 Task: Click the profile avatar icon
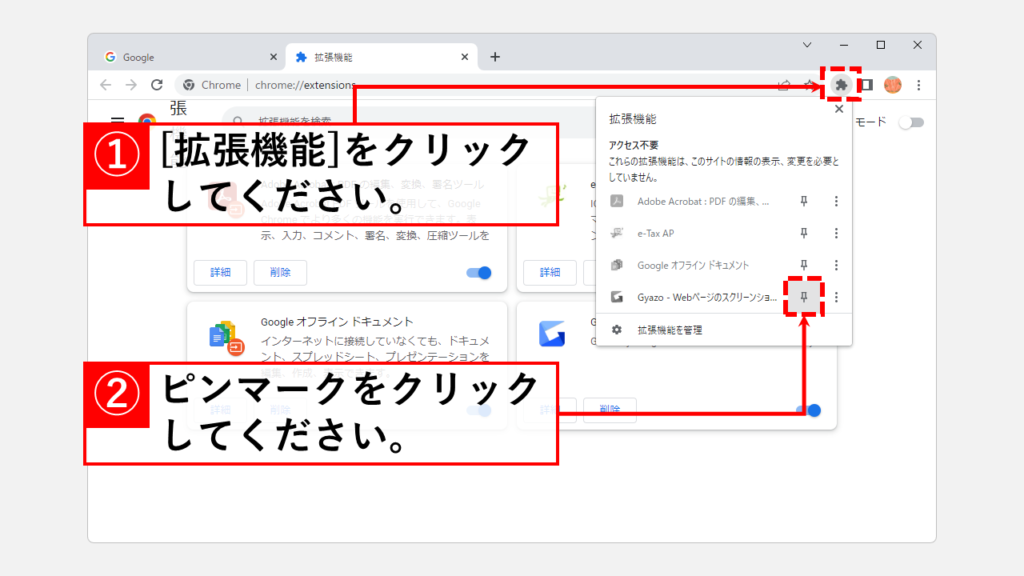(892, 85)
